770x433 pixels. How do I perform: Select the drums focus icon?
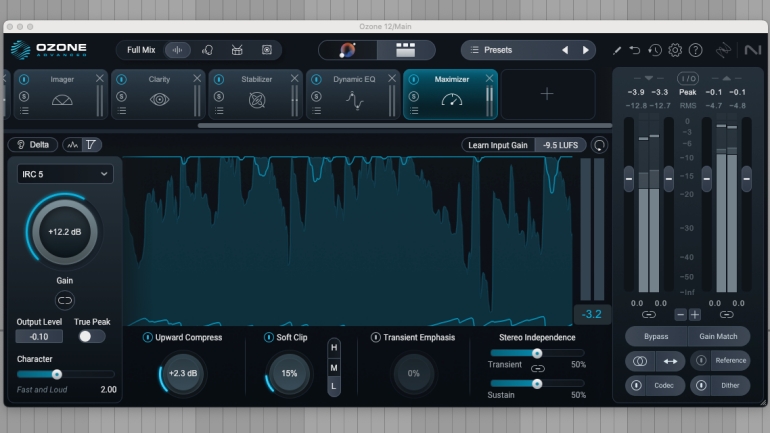(x=237, y=50)
